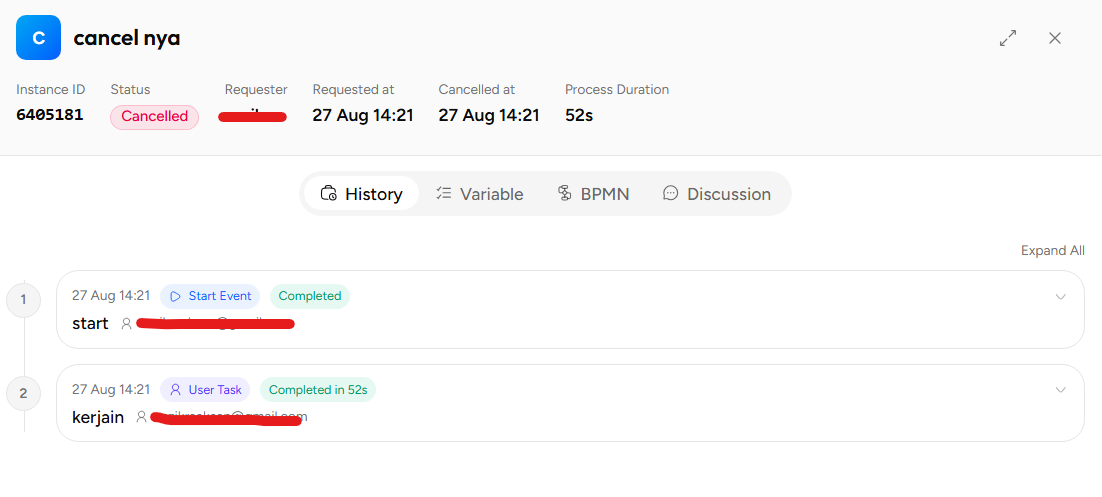The image size is (1102, 497).
Task: Click the kerjain task name
Action: point(98,418)
